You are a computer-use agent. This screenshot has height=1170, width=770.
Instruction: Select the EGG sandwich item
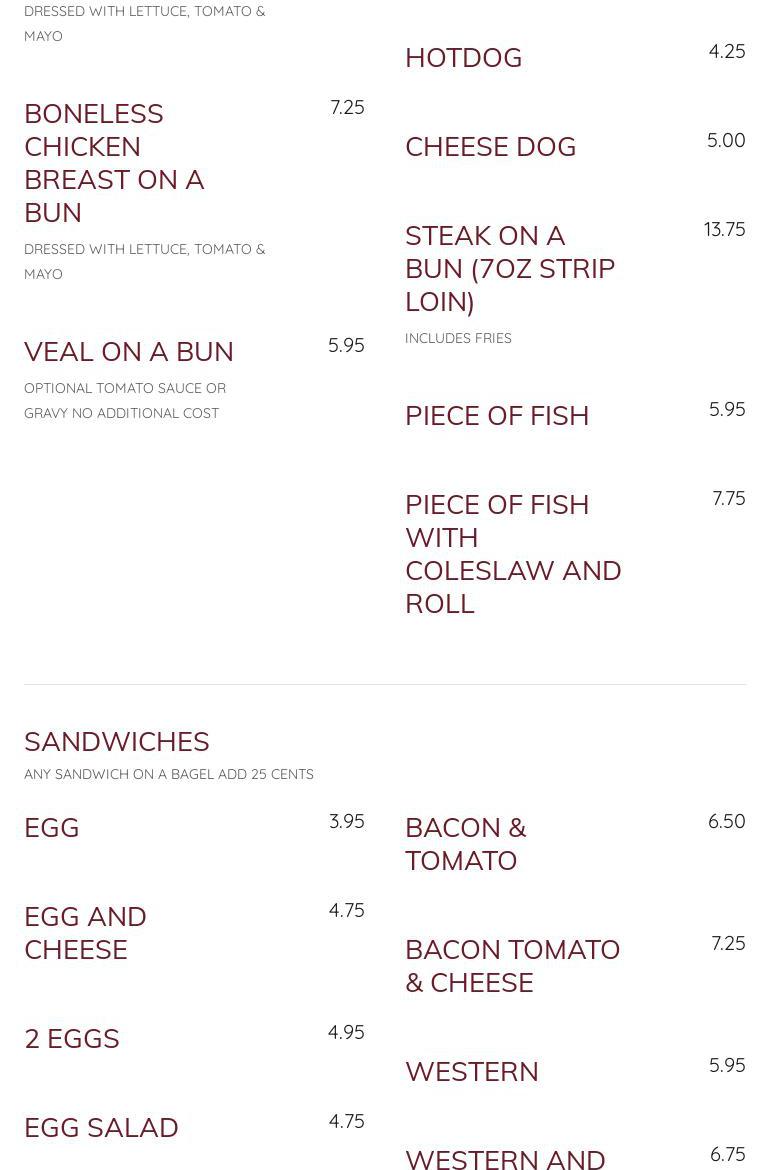tap(51, 828)
